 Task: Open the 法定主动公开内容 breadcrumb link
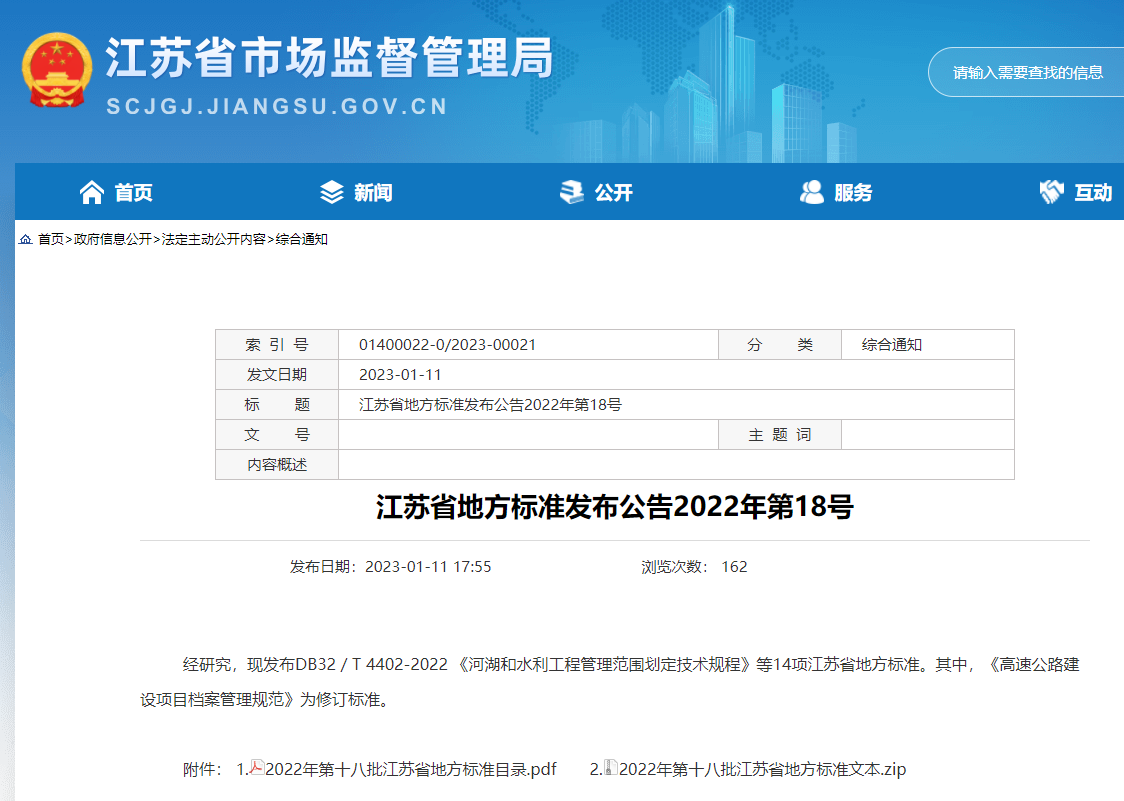tap(213, 240)
